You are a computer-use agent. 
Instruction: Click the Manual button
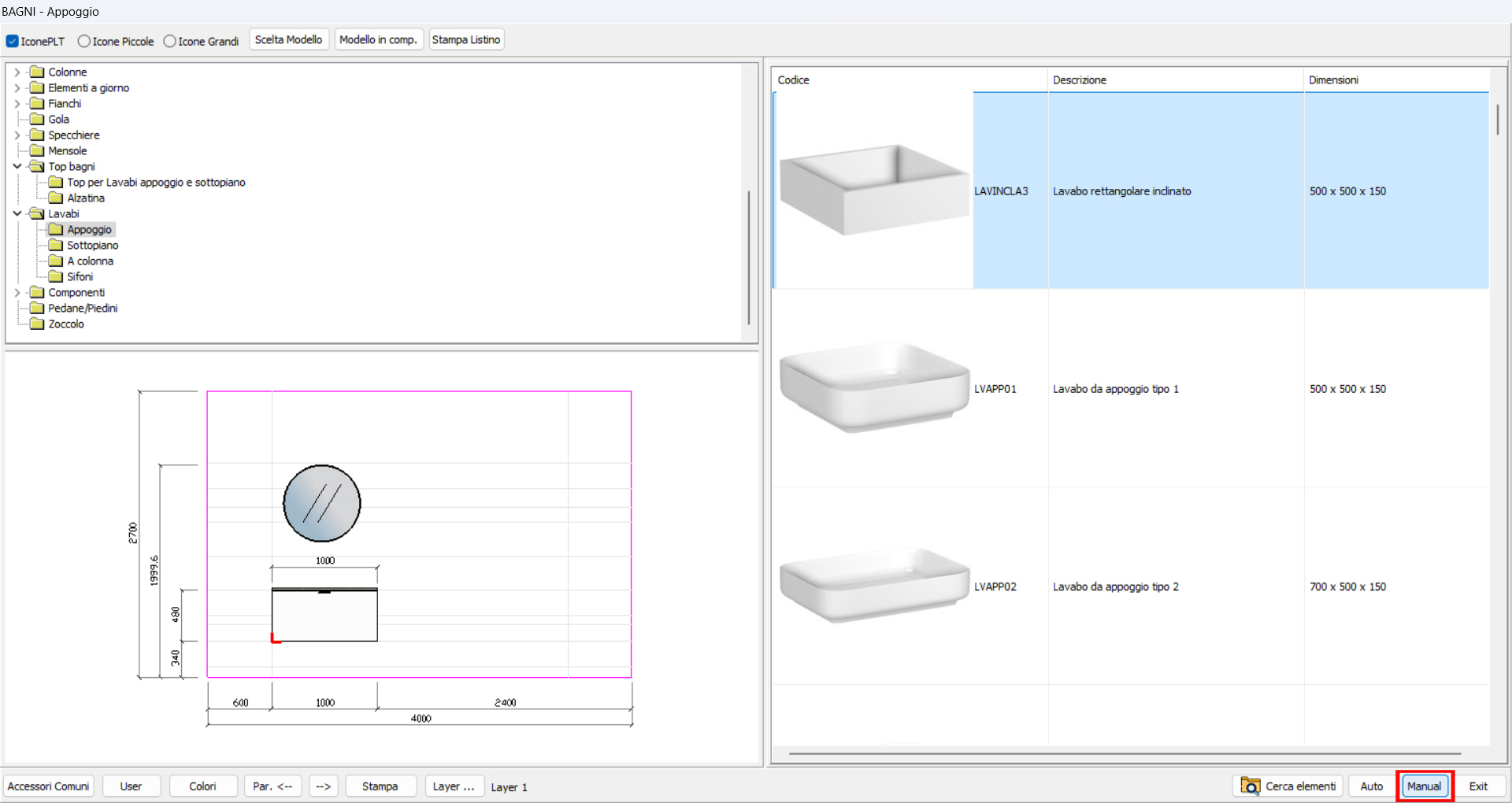pyautogui.click(x=1425, y=786)
